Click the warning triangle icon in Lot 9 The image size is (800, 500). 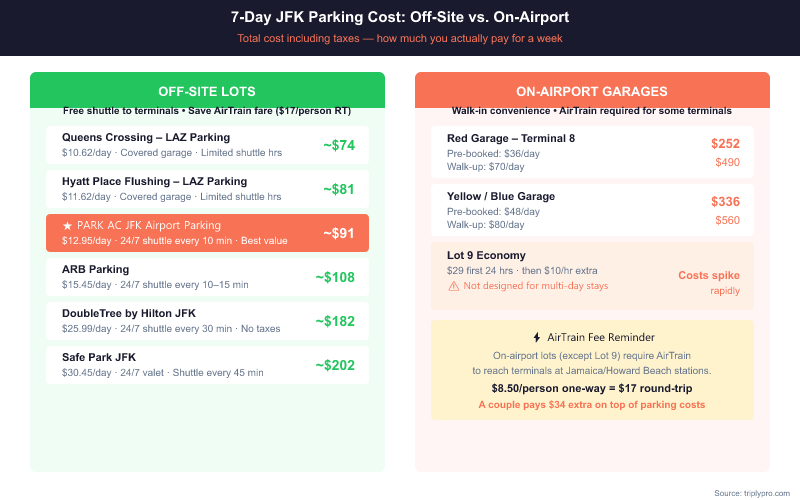[453, 286]
